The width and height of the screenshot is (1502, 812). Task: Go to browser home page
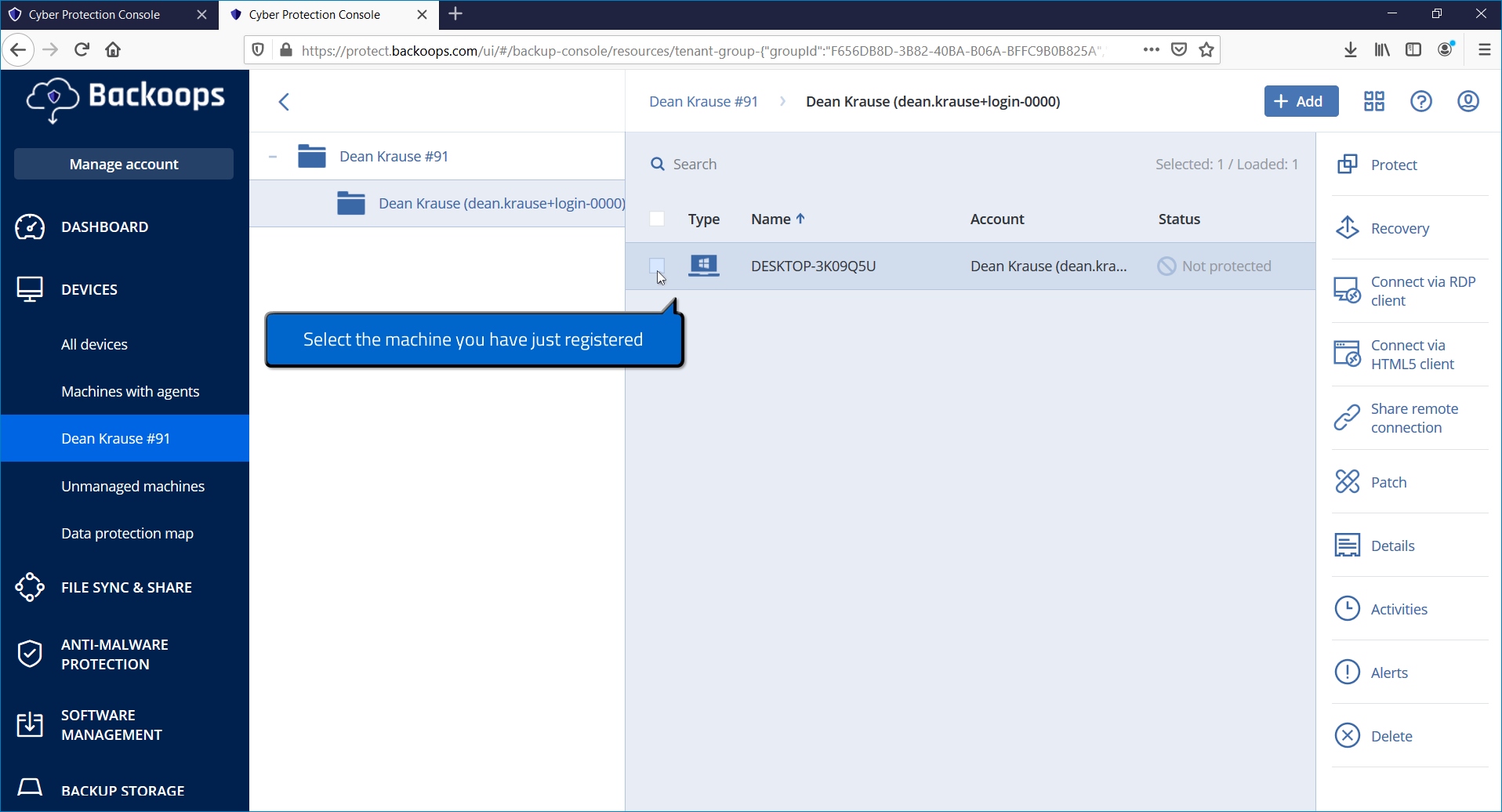113,50
